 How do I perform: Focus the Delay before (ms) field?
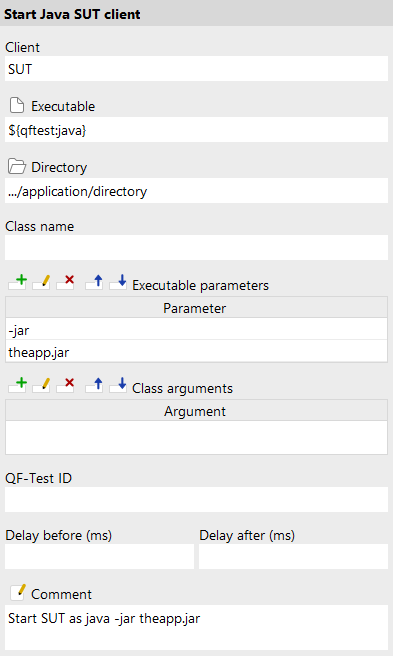tap(99, 556)
